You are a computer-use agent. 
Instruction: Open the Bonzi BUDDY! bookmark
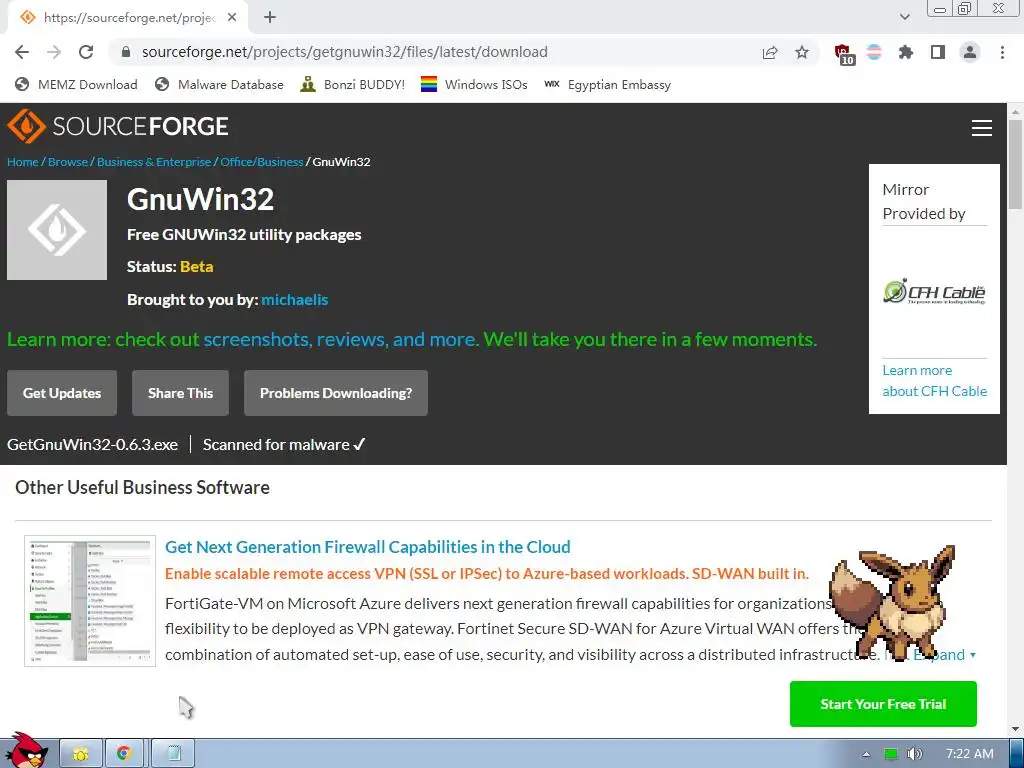click(353, 84)
